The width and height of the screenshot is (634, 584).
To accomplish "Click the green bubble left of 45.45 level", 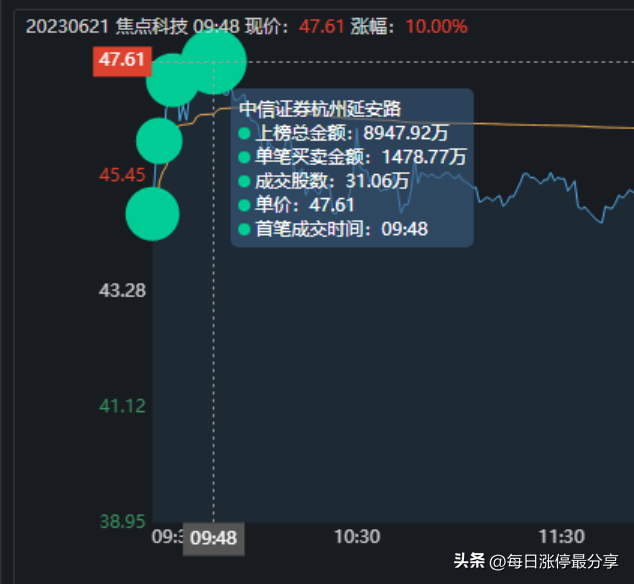I will coord(159,141).
